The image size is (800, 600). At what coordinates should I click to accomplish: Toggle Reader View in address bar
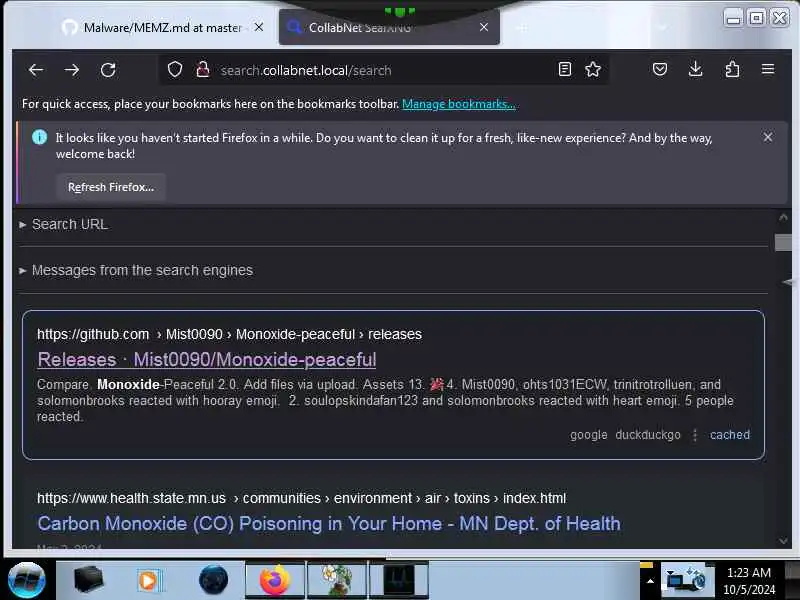[565, 69]
